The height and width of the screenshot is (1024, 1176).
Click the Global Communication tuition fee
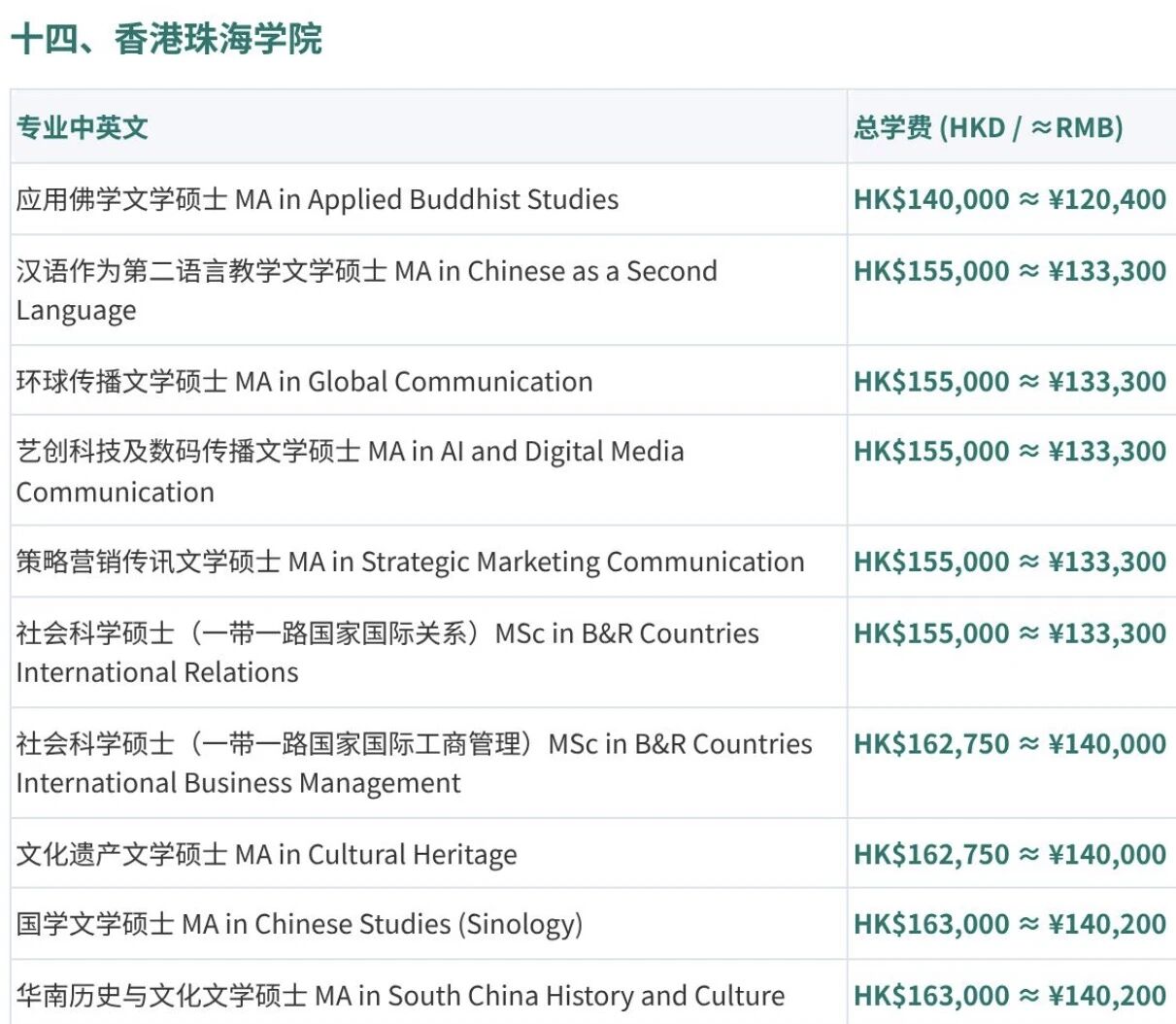[x=1010, y=381]
